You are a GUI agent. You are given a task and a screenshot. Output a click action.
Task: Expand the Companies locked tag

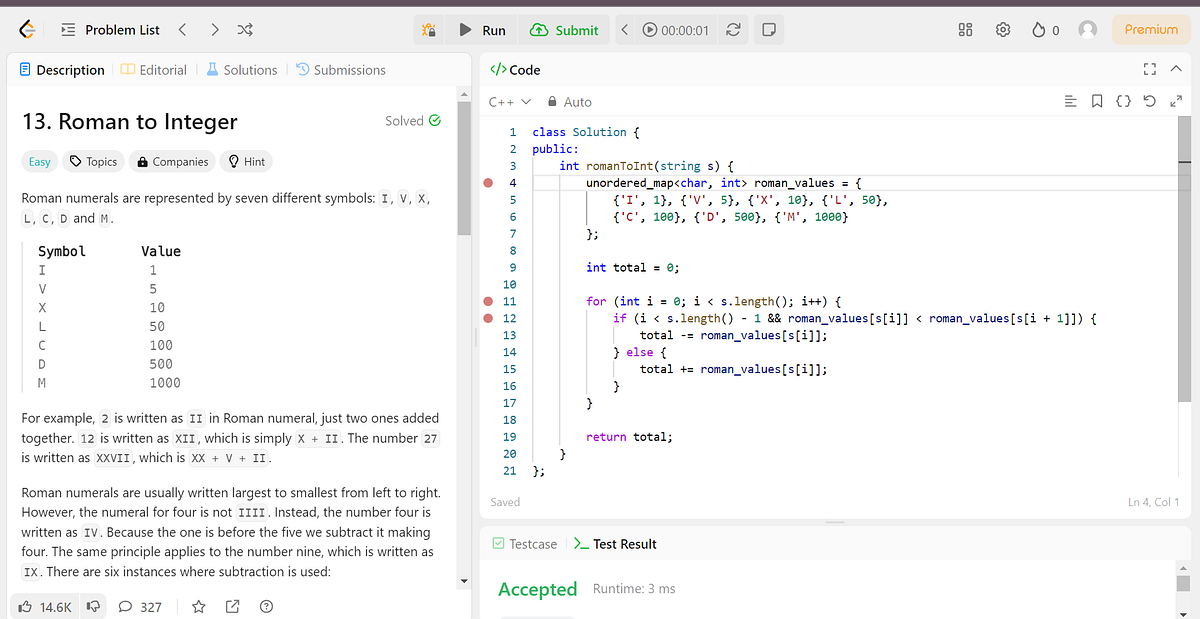[x=173, y=161]
